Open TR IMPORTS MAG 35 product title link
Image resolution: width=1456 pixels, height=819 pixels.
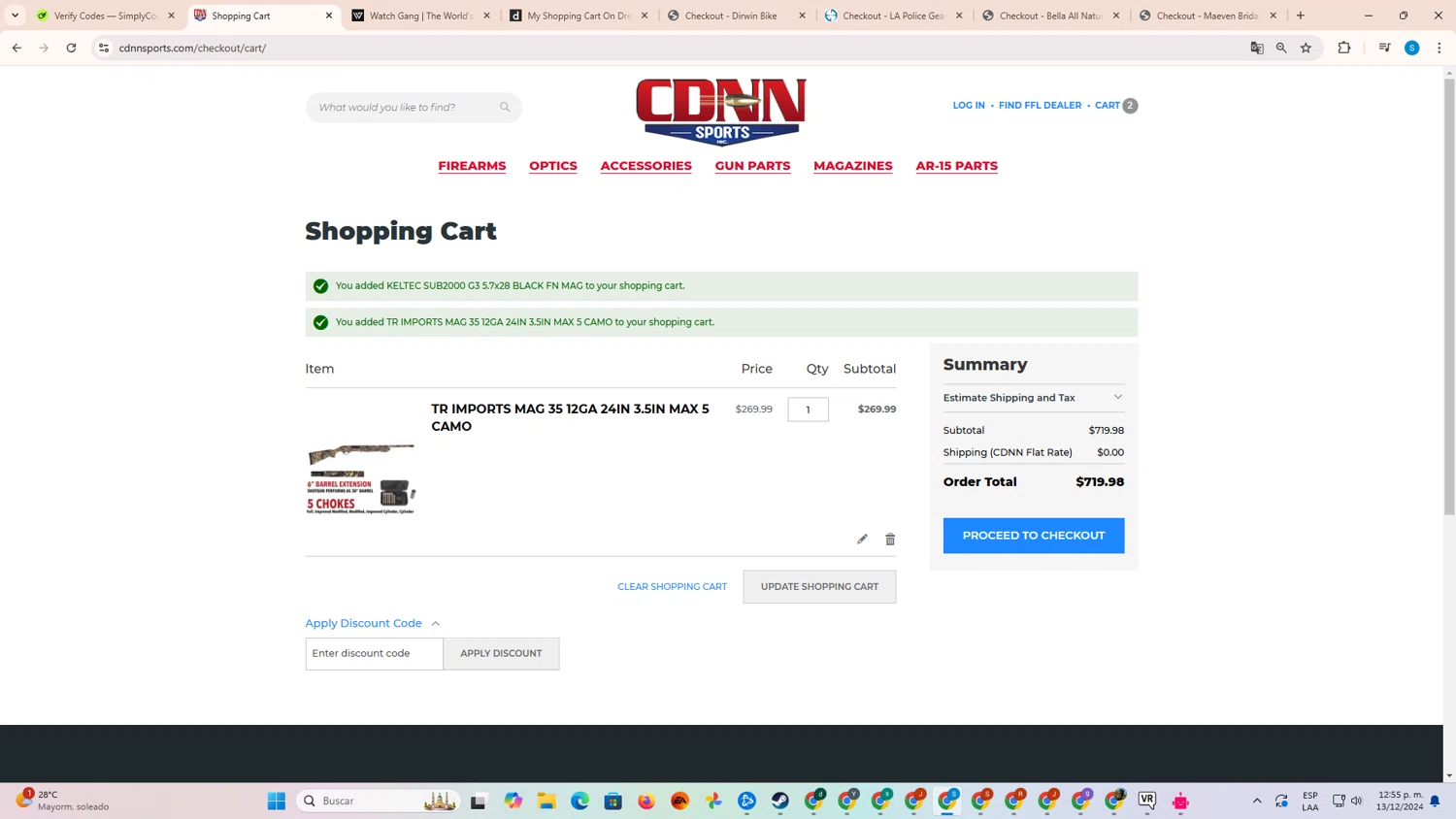570,417
